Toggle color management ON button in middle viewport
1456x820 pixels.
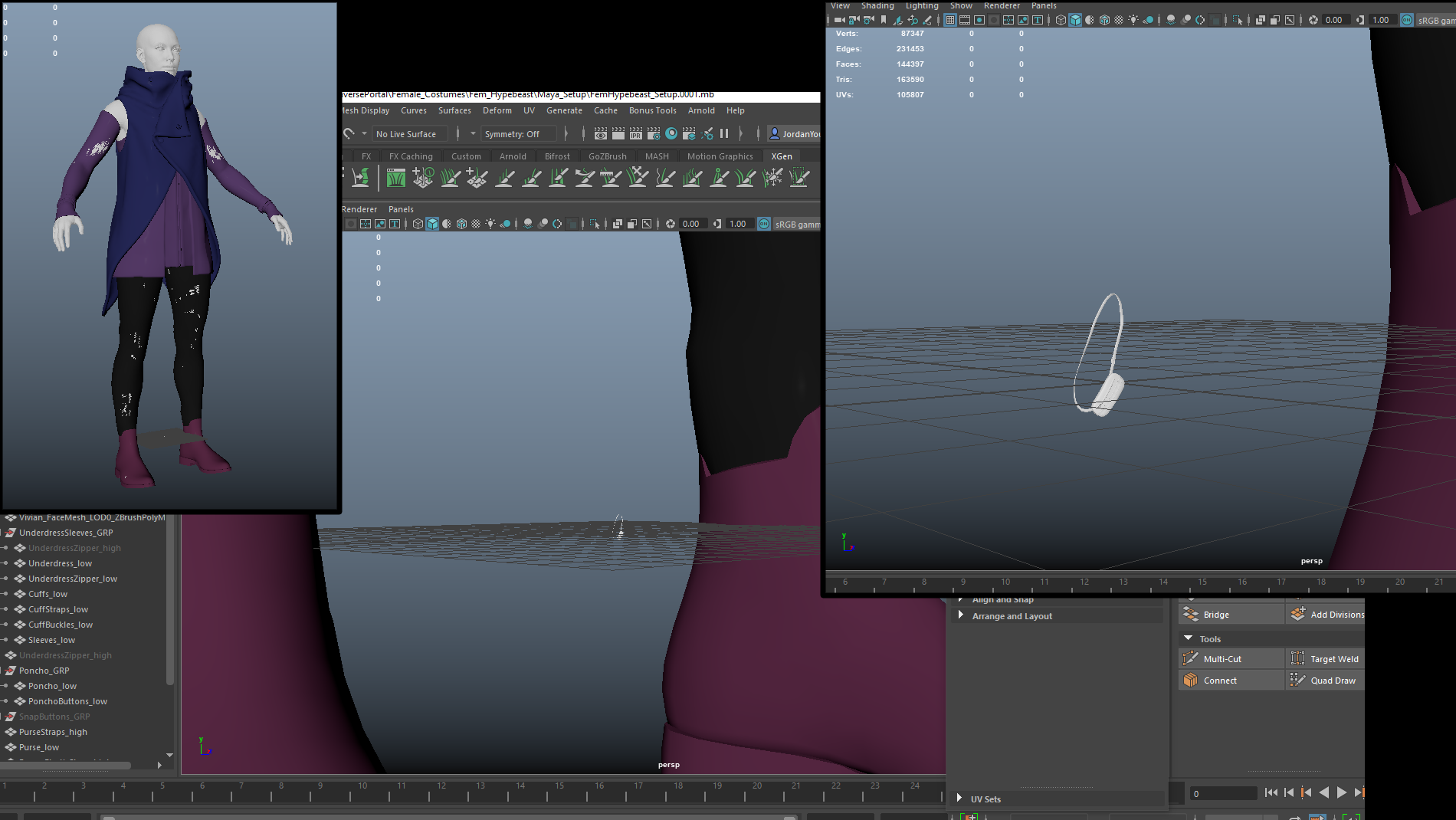click(764, 224)
